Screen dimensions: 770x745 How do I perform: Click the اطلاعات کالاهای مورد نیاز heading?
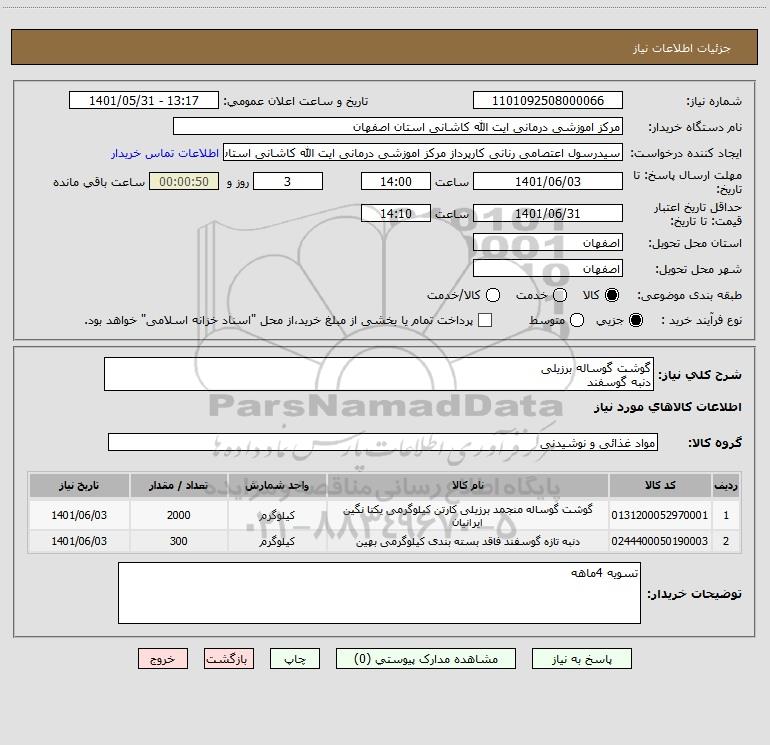tap(668, 407)
